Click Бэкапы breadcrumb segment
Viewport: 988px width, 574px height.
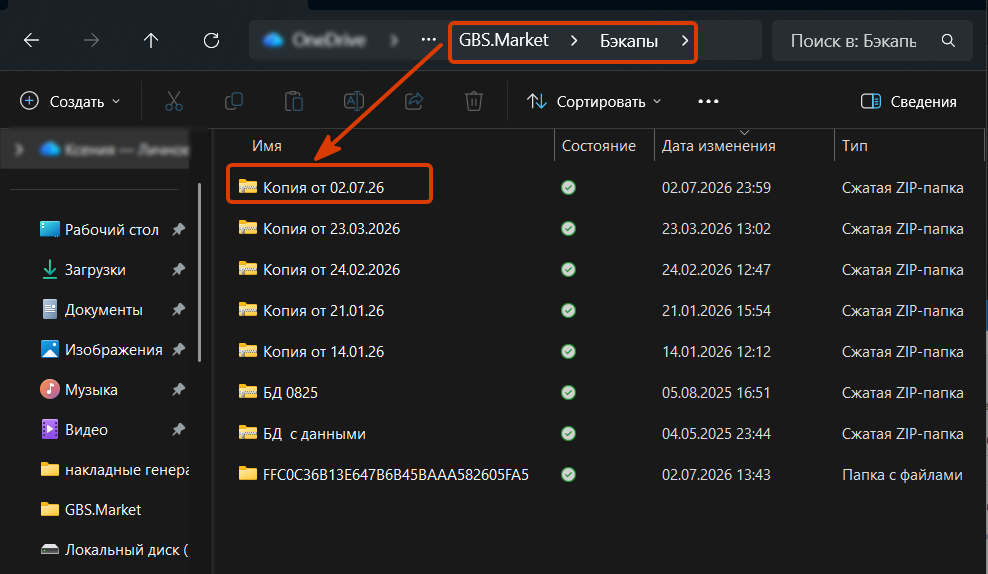click(x=628, y=42)
